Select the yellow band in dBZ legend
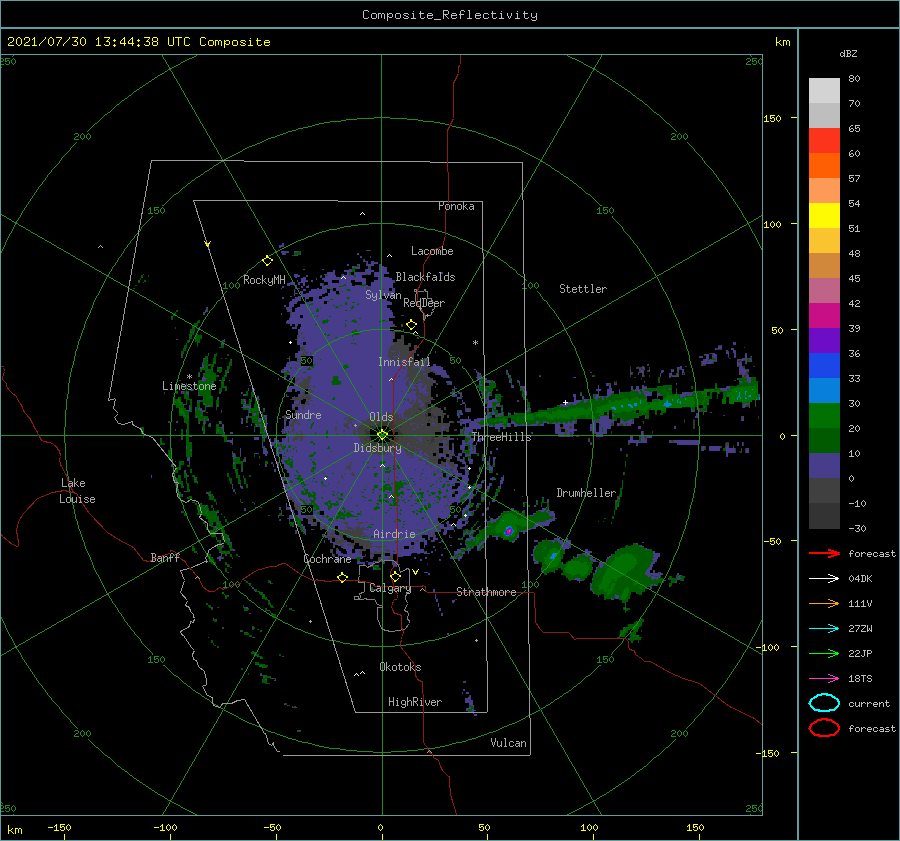 824,215
